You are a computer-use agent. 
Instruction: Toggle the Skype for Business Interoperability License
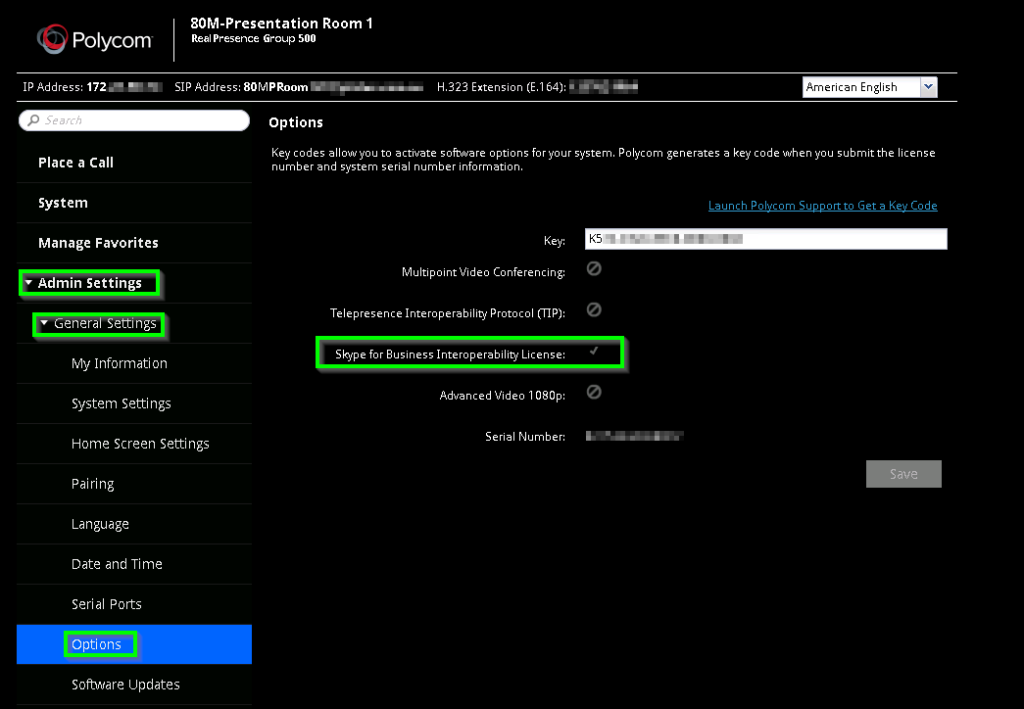(x=594, y=353)
